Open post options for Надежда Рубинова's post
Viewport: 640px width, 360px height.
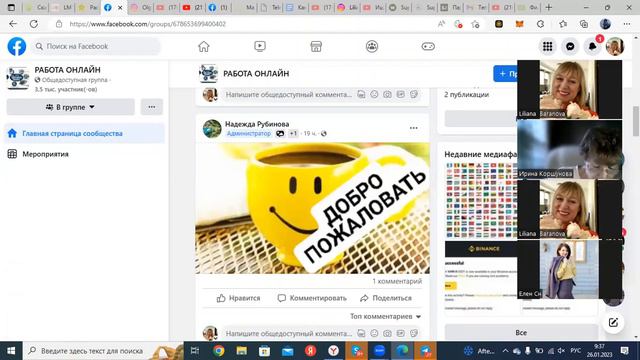tap(413, 128)
